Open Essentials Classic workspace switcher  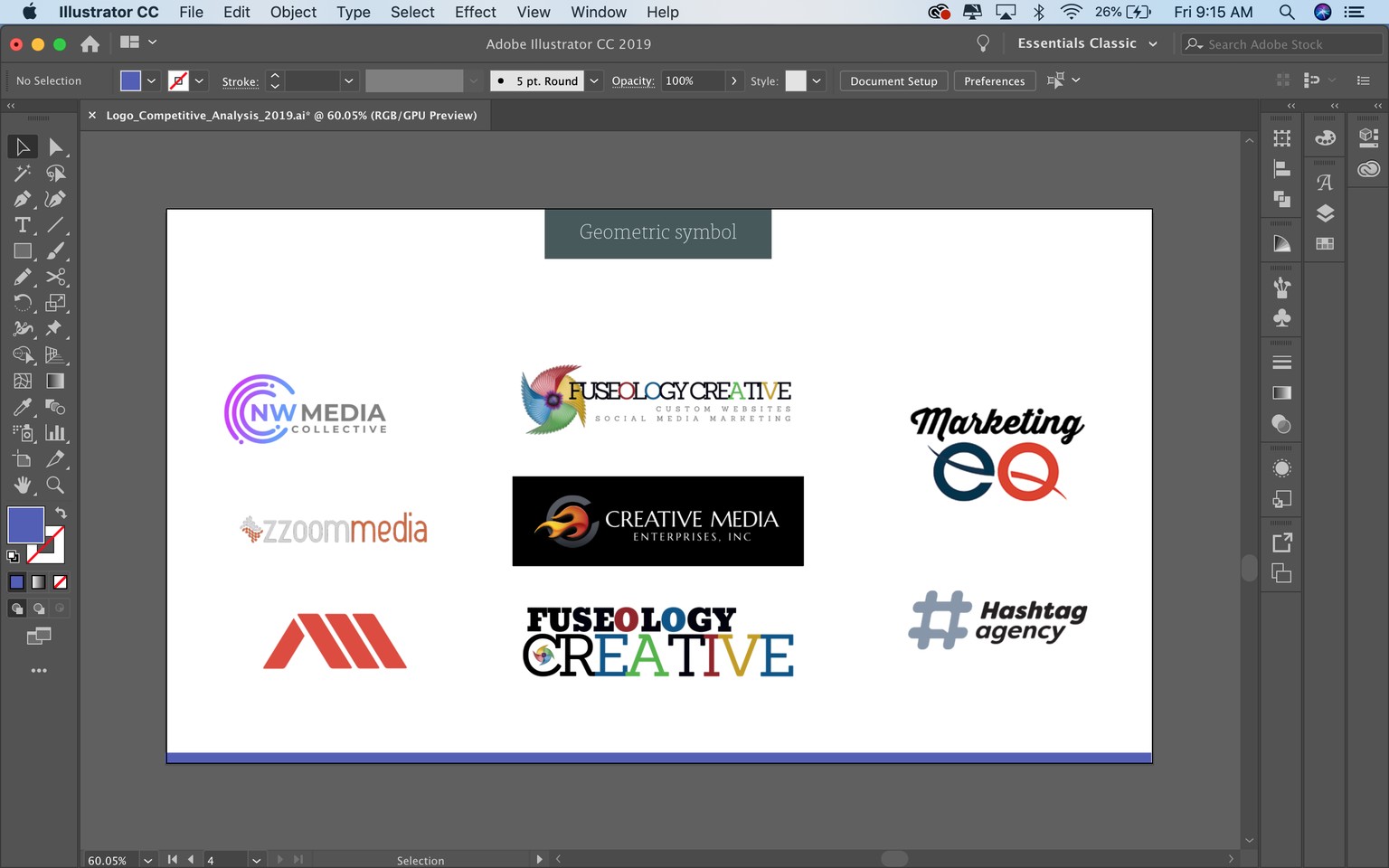[1087, 43]
